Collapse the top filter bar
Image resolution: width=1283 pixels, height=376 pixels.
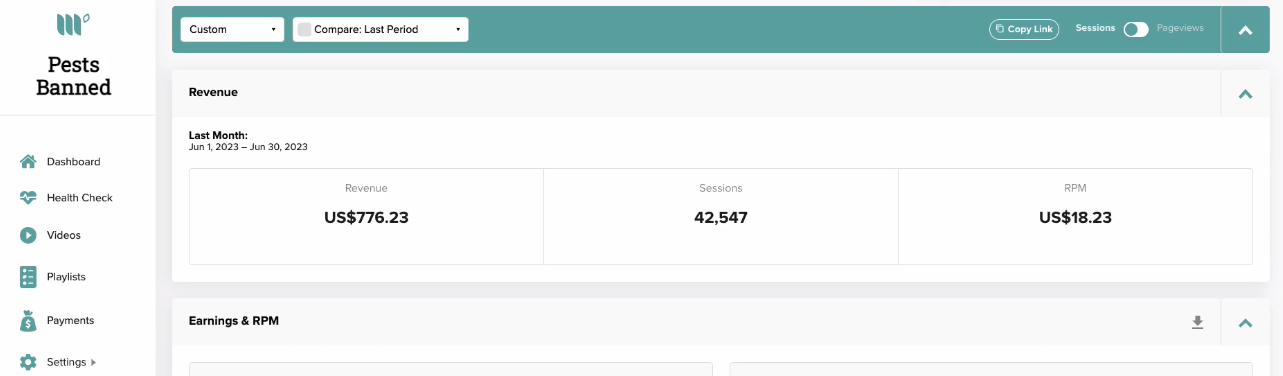pos(1245,29)
